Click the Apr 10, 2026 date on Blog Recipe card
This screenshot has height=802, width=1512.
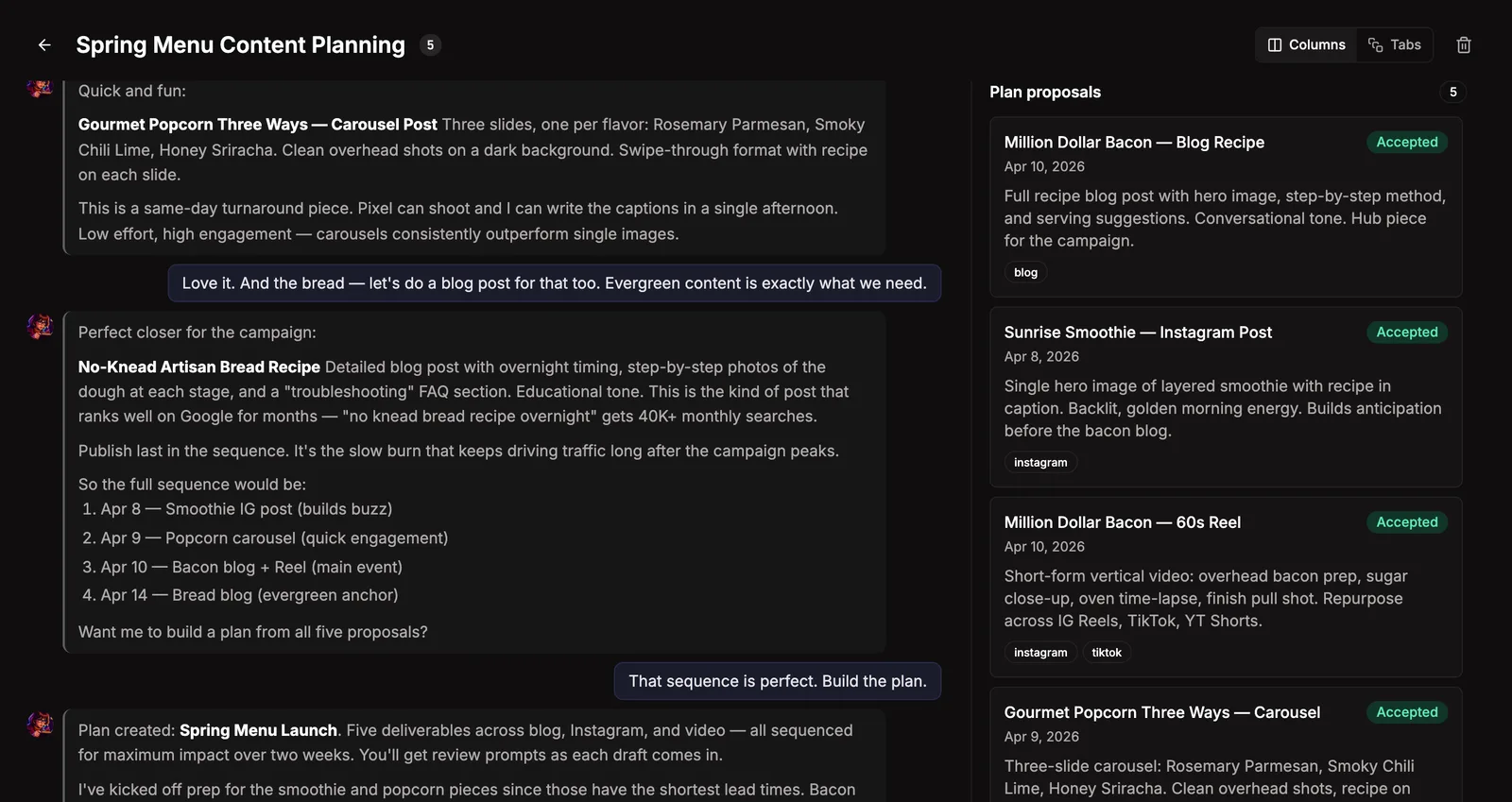coord(1044,166)
